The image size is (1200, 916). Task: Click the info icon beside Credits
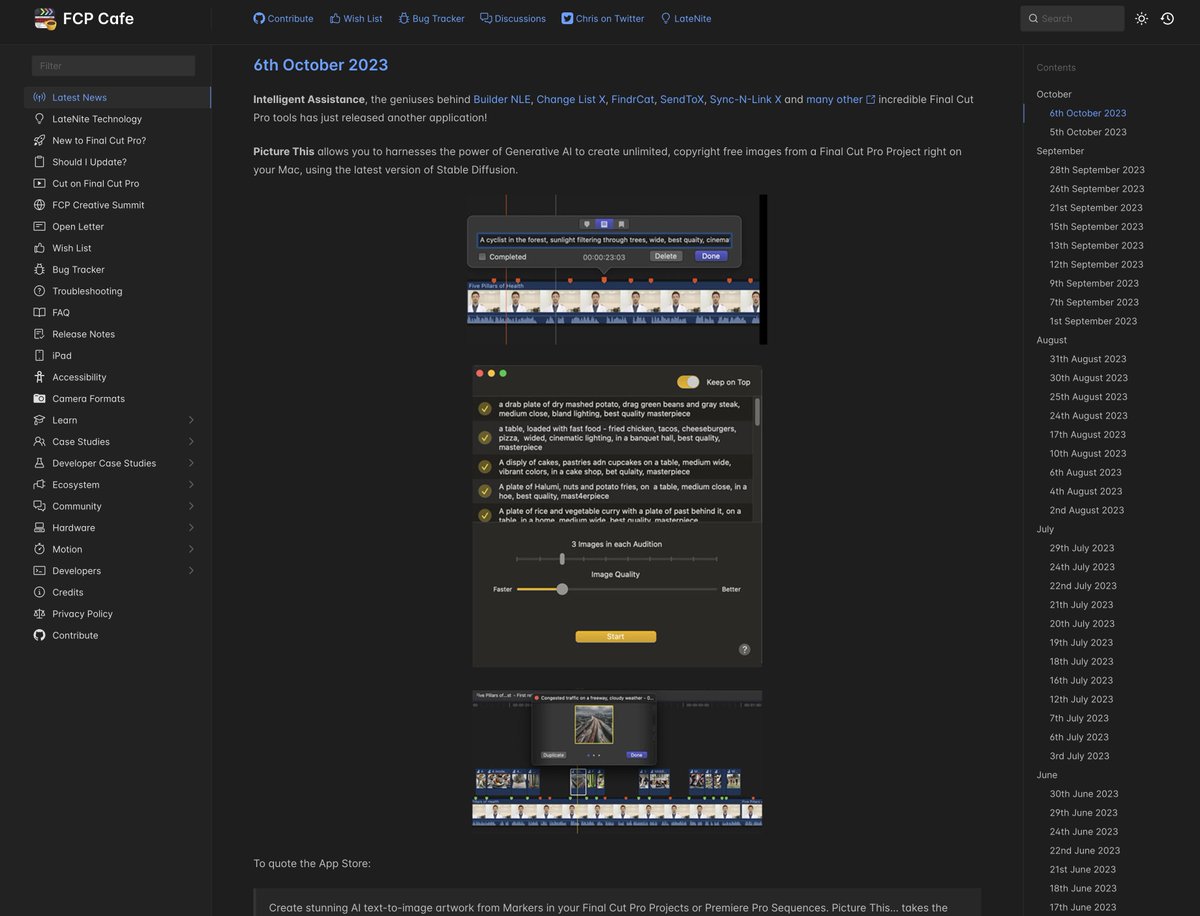click(39, 592)
